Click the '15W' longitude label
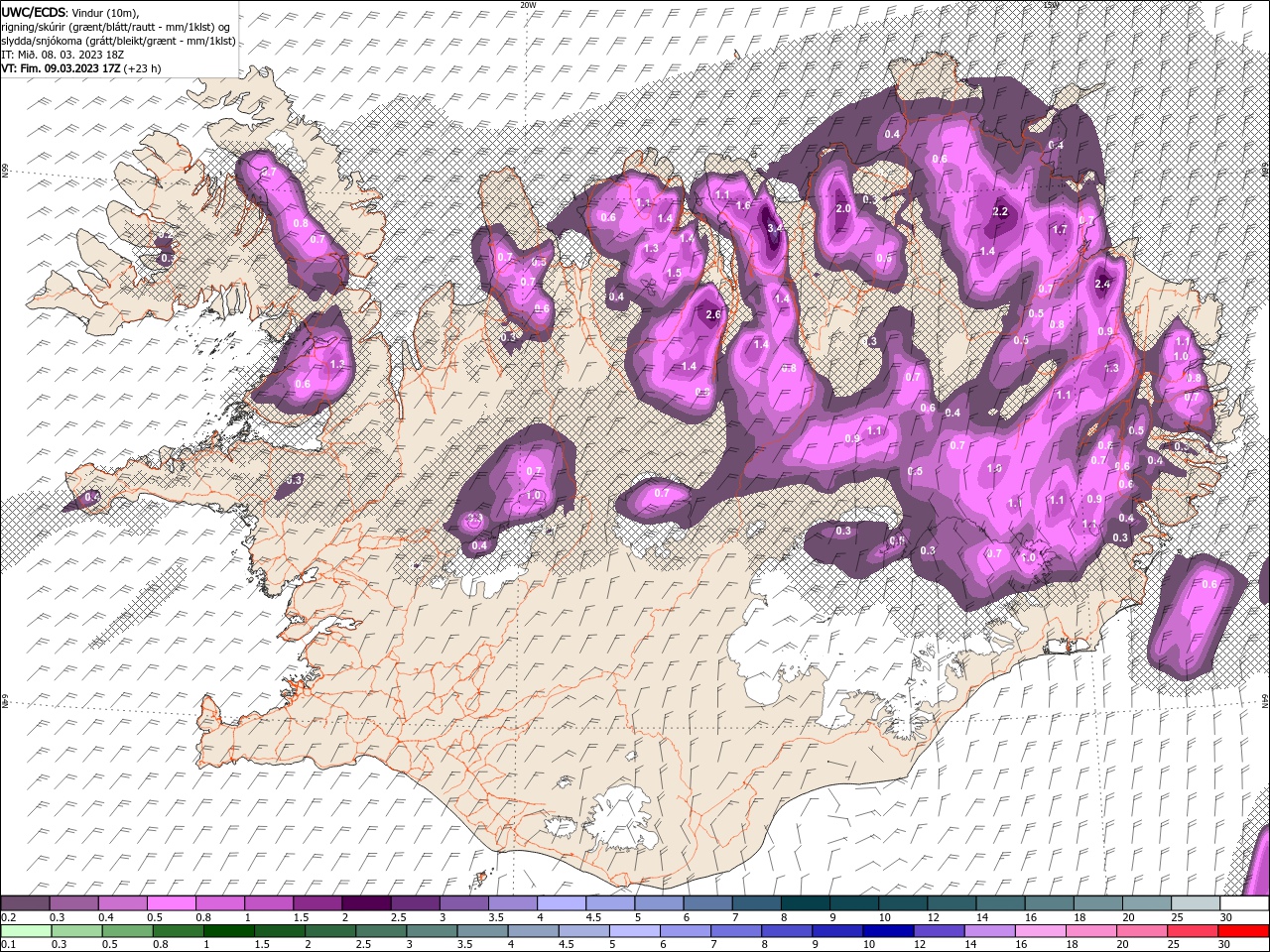The width and height of the screenshot is (1270, 952). pos(1051,5)
